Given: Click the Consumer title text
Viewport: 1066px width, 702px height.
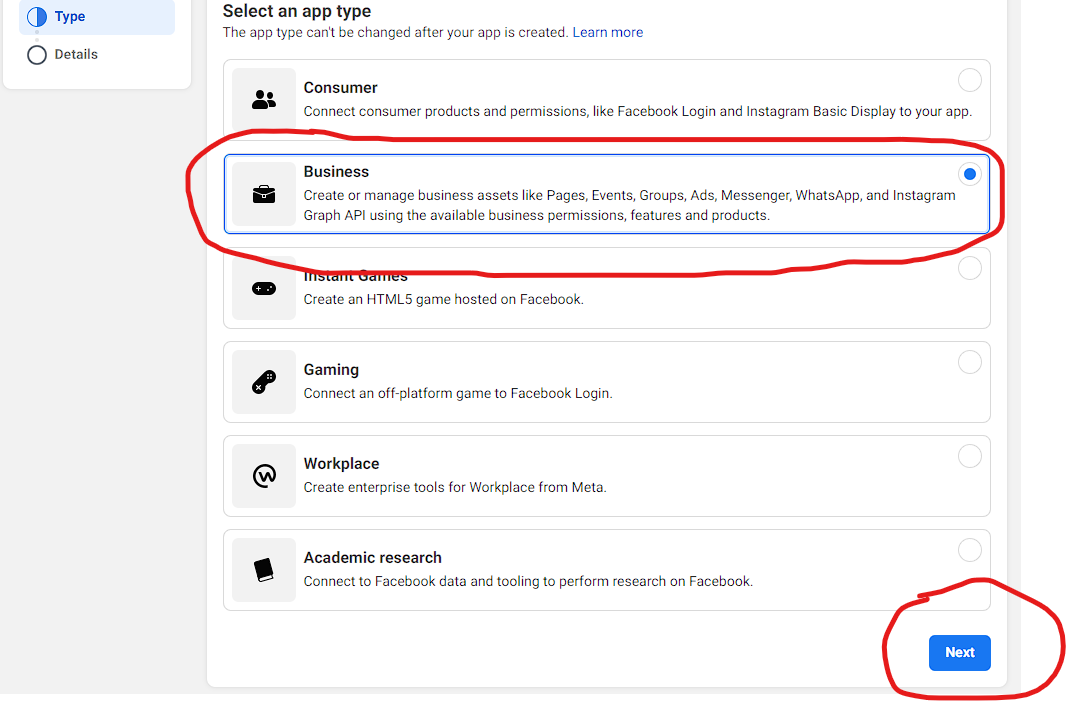Looking at the screenshot, I should tap(340, 88).
